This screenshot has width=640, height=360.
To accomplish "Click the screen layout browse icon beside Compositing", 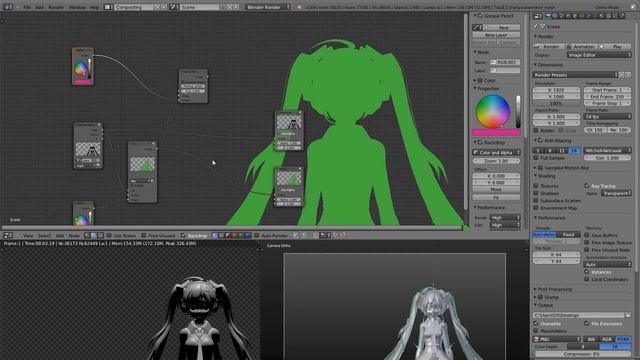I will pos(109,7).
